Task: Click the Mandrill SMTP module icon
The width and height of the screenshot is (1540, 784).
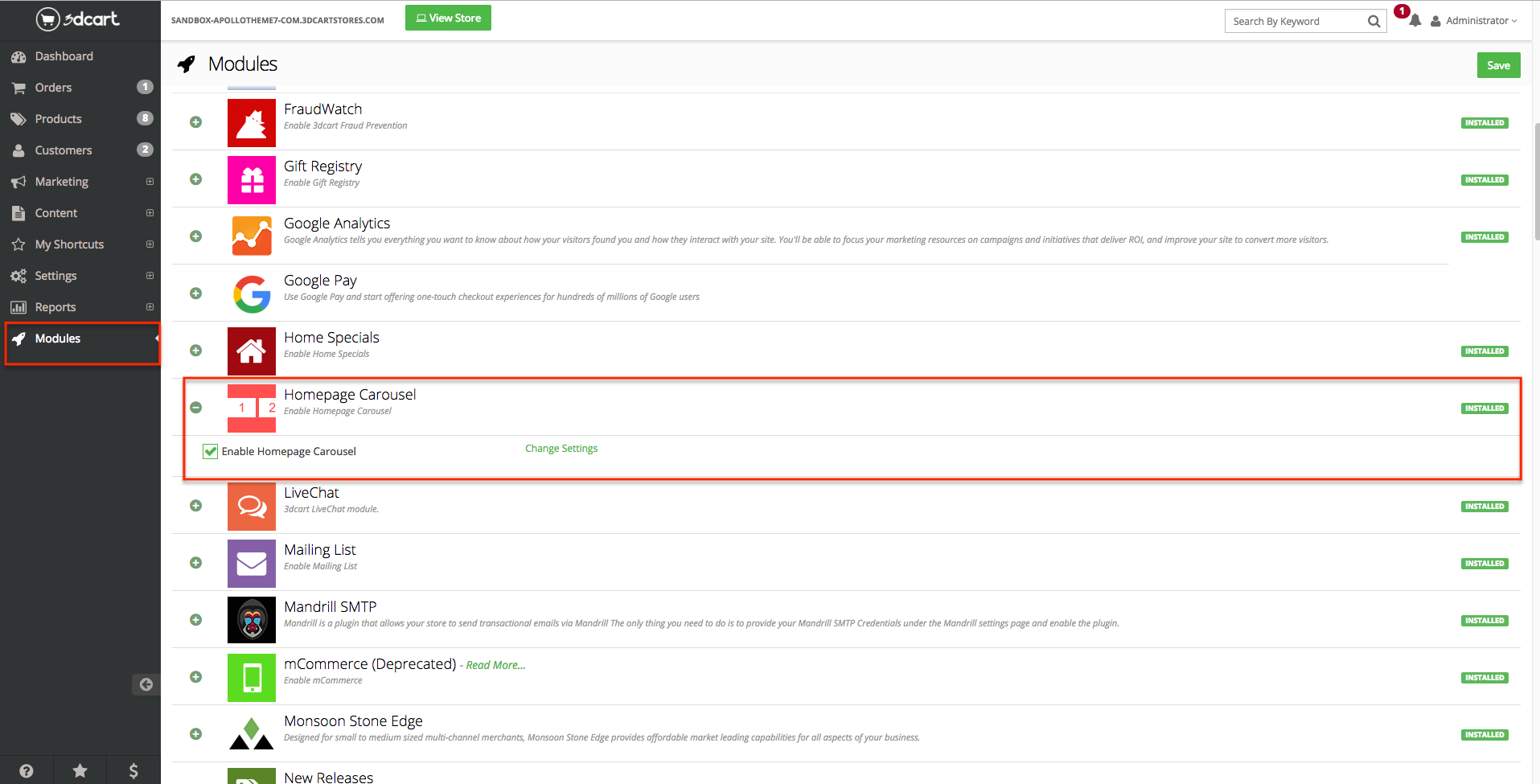Action: (x=252, y=620)
